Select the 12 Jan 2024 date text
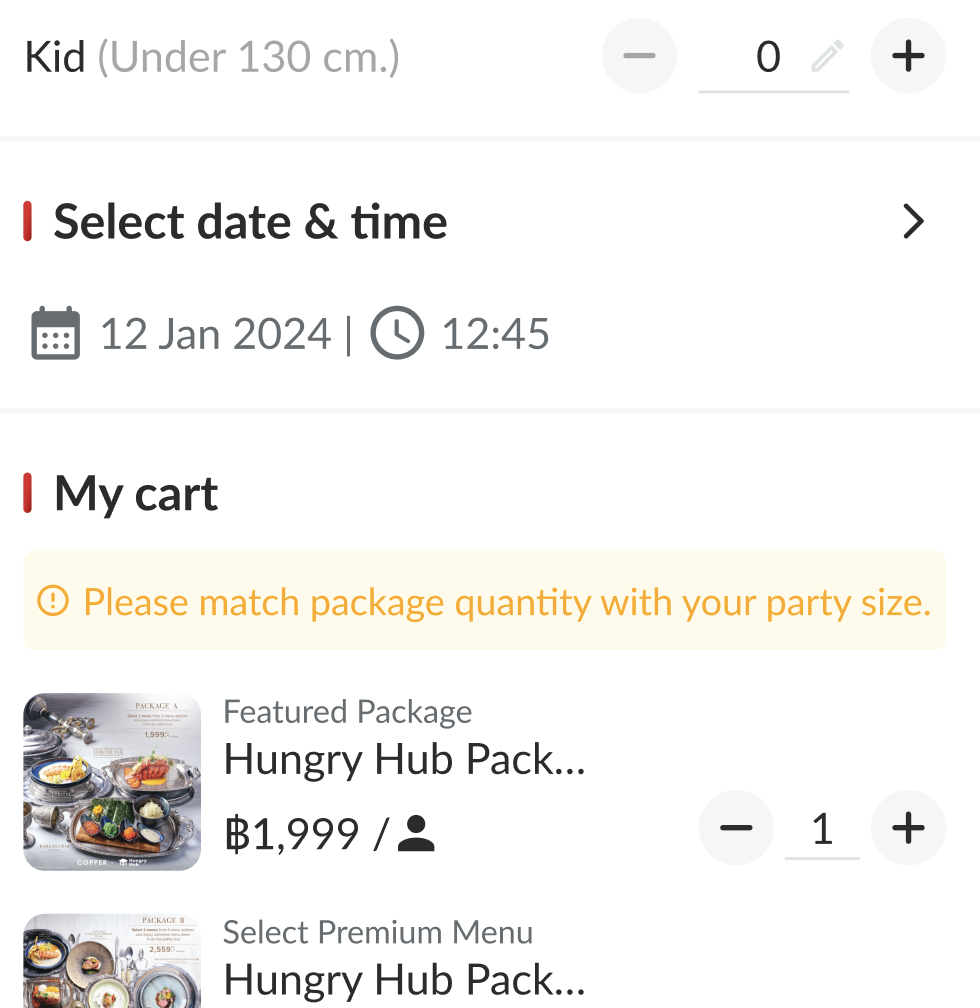 pyautogui.click(x=215, y=333)
